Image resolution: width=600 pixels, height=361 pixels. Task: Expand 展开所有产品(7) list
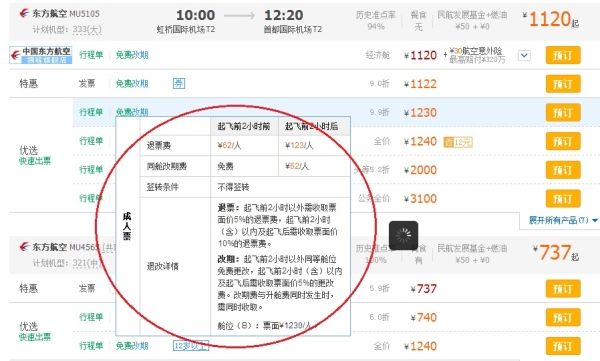click(563, 220)
